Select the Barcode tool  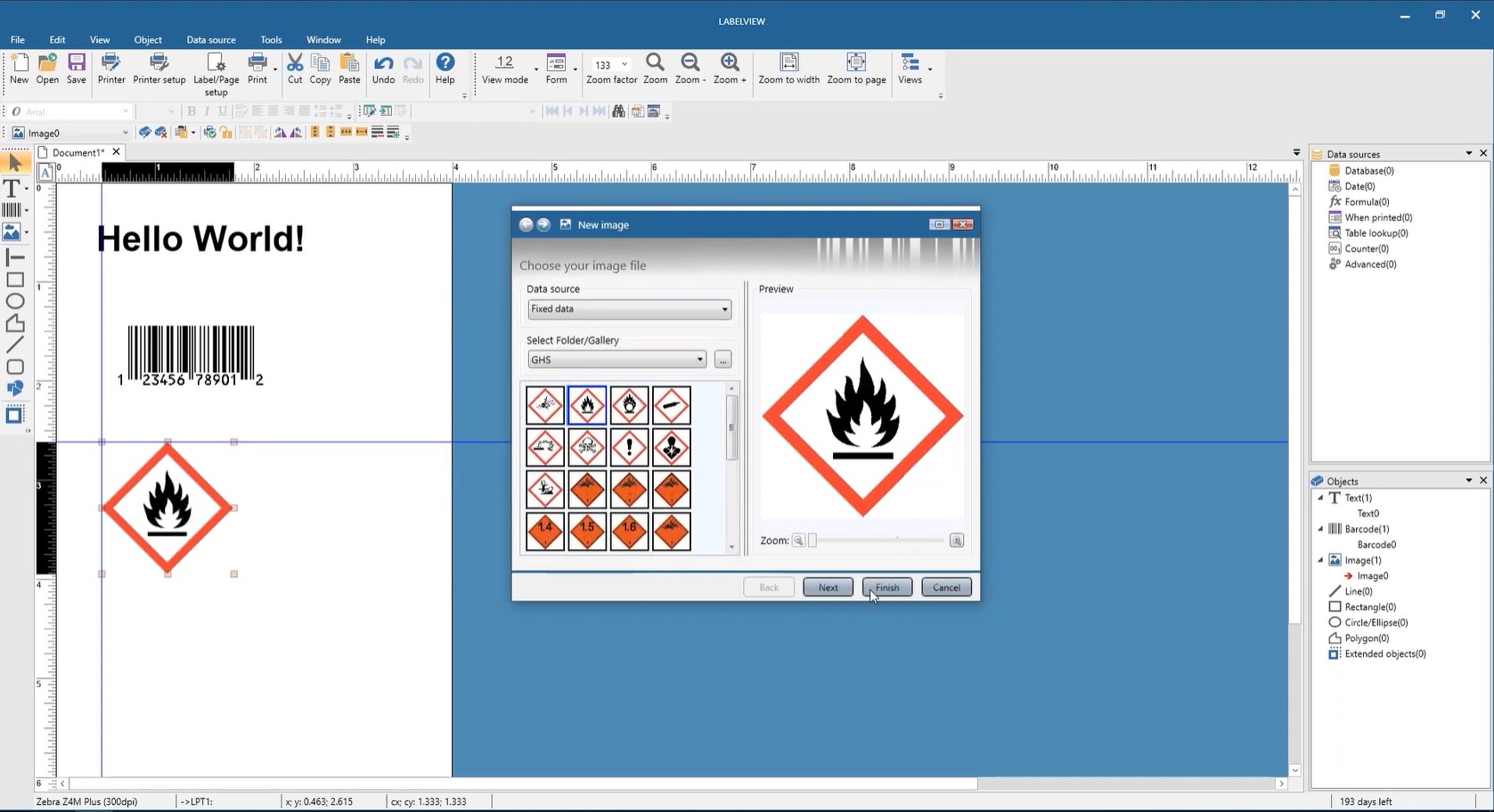[14, 210]
